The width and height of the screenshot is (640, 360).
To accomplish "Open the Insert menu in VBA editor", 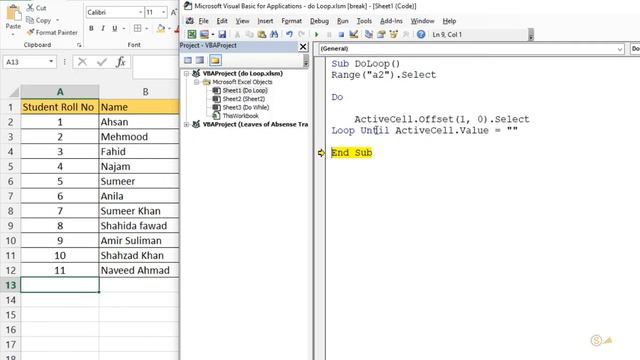I will click(265, 21).
